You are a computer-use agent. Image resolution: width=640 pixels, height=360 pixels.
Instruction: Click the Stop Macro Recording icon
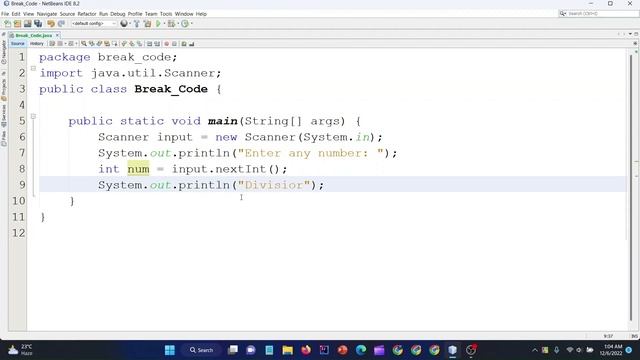[174, 44]
